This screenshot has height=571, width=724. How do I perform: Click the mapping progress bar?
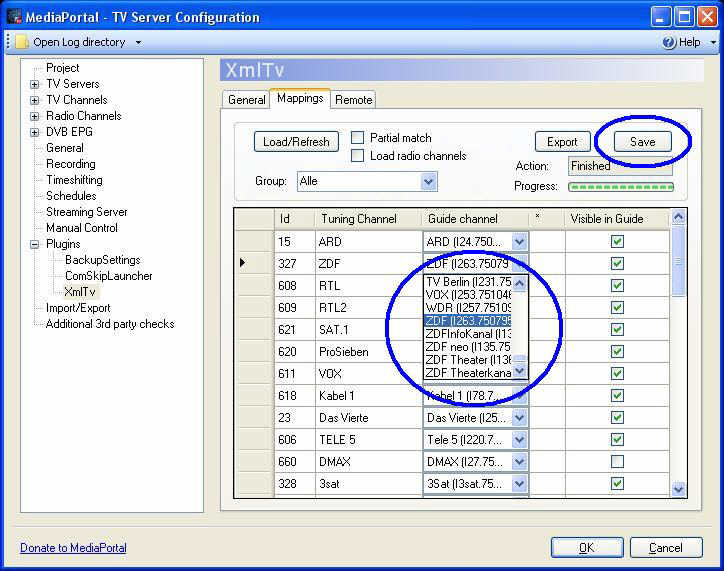[621, 186]
